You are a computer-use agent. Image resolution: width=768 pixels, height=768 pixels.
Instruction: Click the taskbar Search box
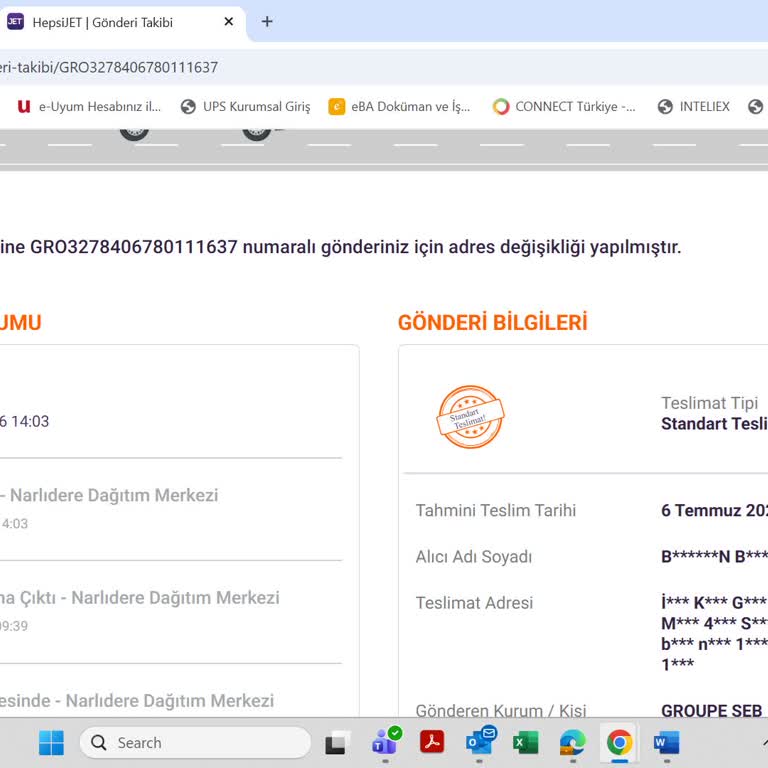click(x=195, y=743)
